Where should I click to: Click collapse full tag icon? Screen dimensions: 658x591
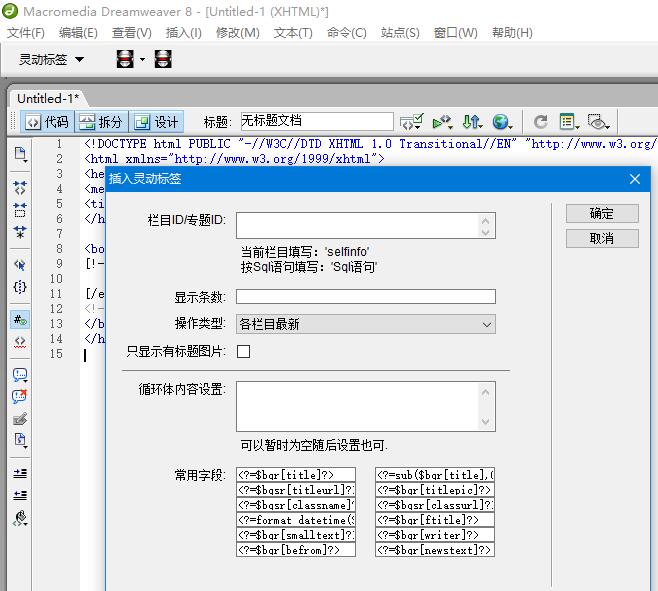pyautogui.click(x=20, y=188)
